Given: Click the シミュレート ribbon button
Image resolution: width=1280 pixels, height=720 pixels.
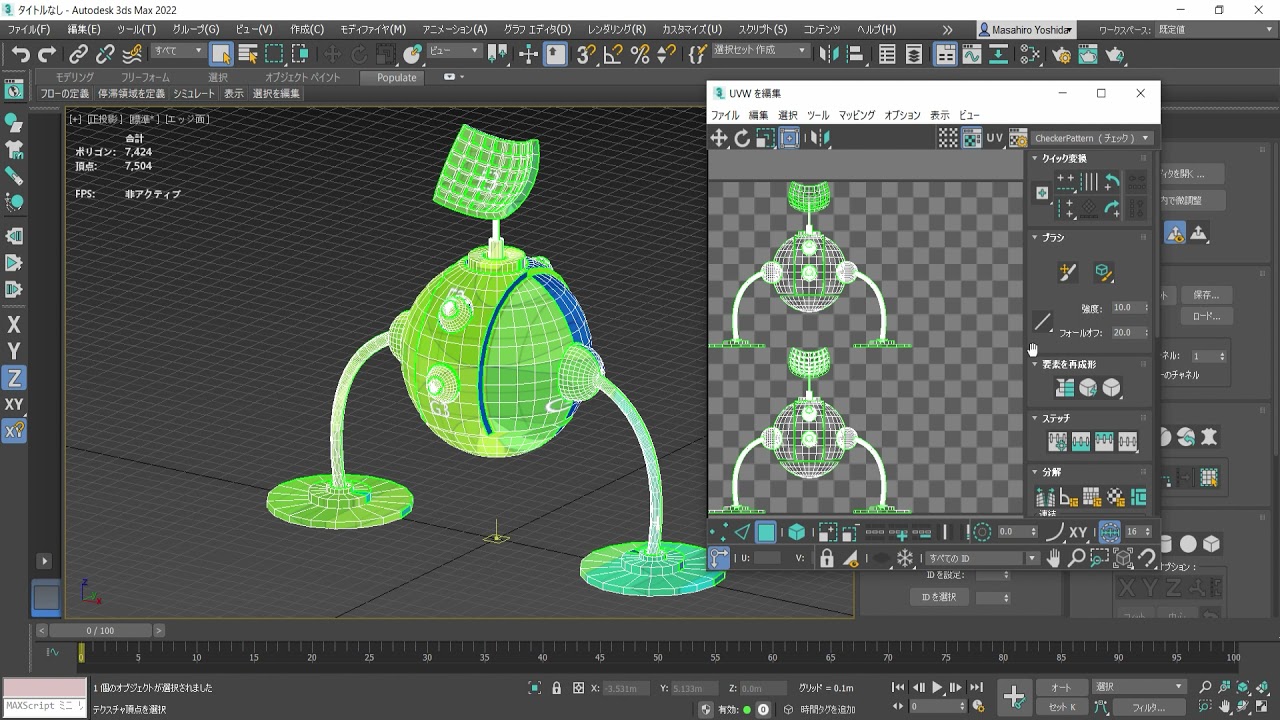Looking at the screenshot, I should point(194,93).
